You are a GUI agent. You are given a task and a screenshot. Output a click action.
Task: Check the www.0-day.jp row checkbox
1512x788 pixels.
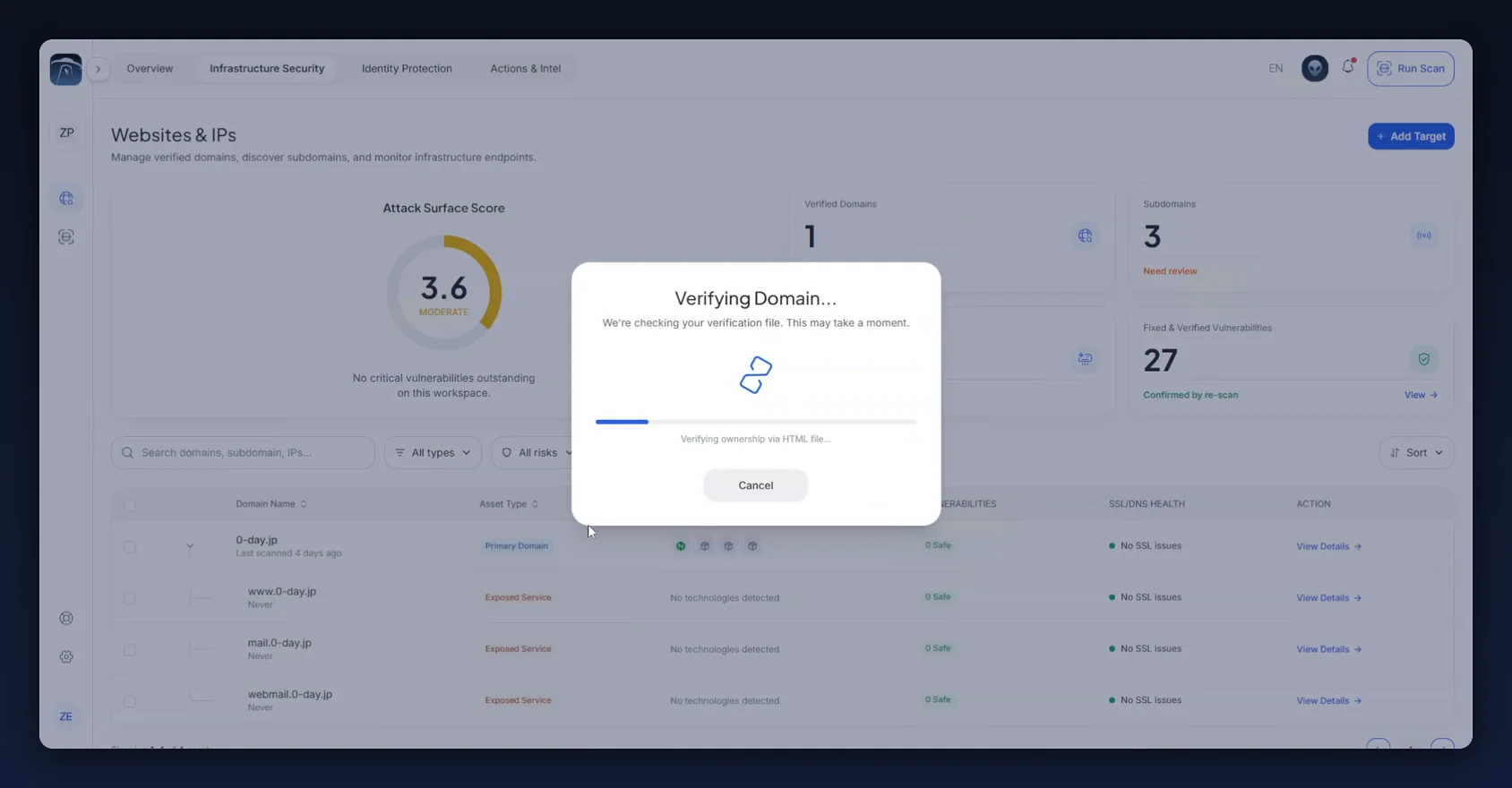coord(130,598)
